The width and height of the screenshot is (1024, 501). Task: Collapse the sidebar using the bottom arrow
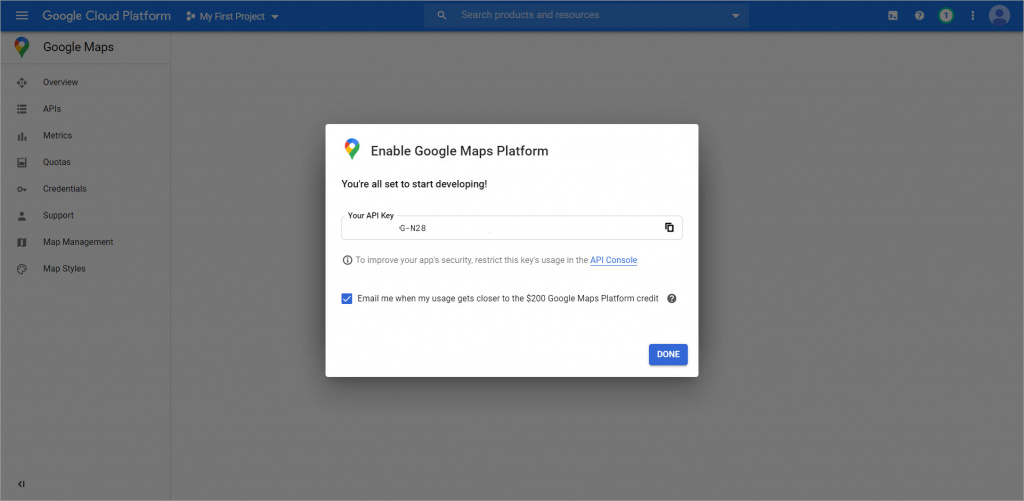(22, 484)
